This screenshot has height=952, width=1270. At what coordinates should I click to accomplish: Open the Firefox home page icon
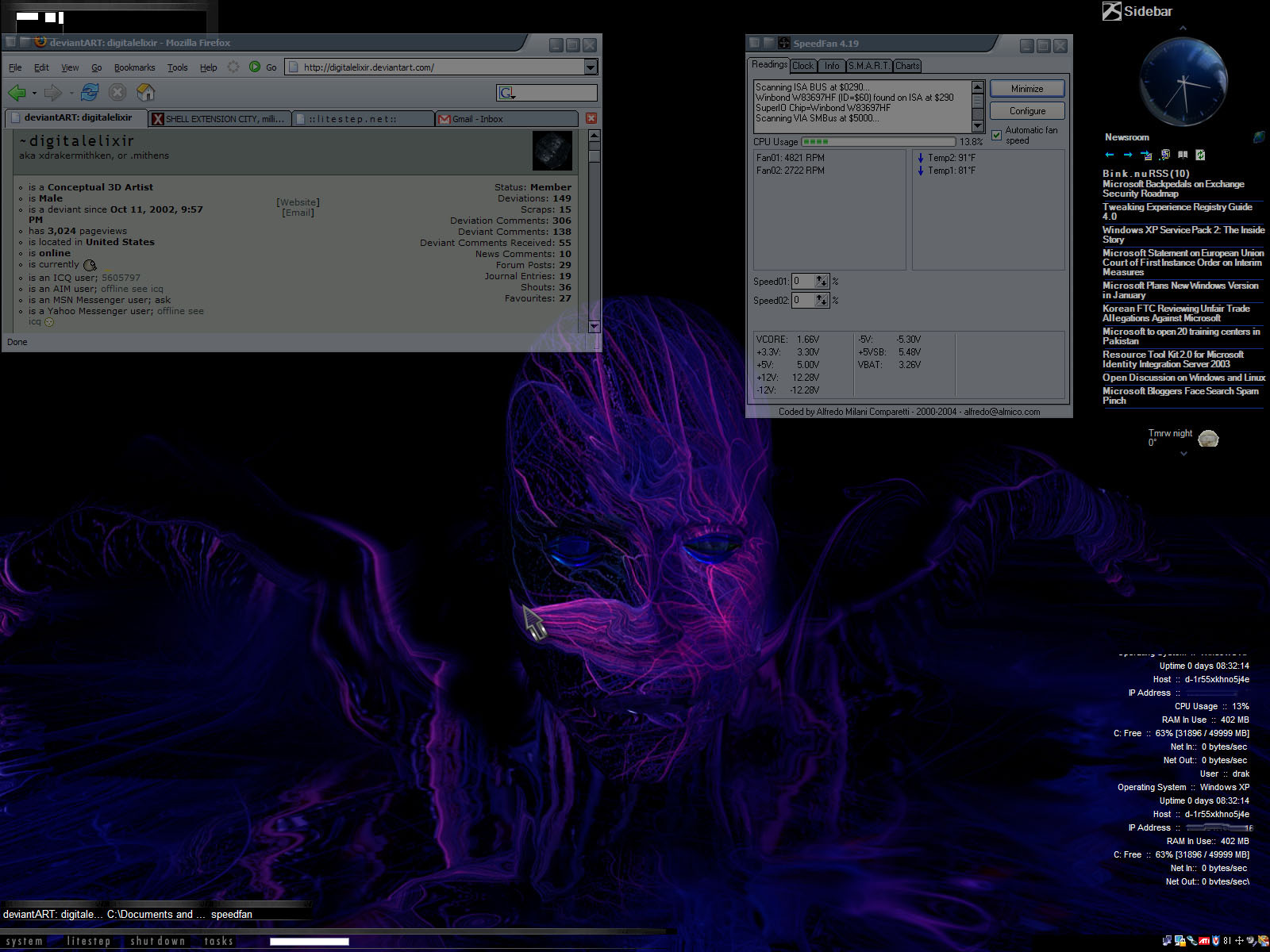tap(146, 92)
